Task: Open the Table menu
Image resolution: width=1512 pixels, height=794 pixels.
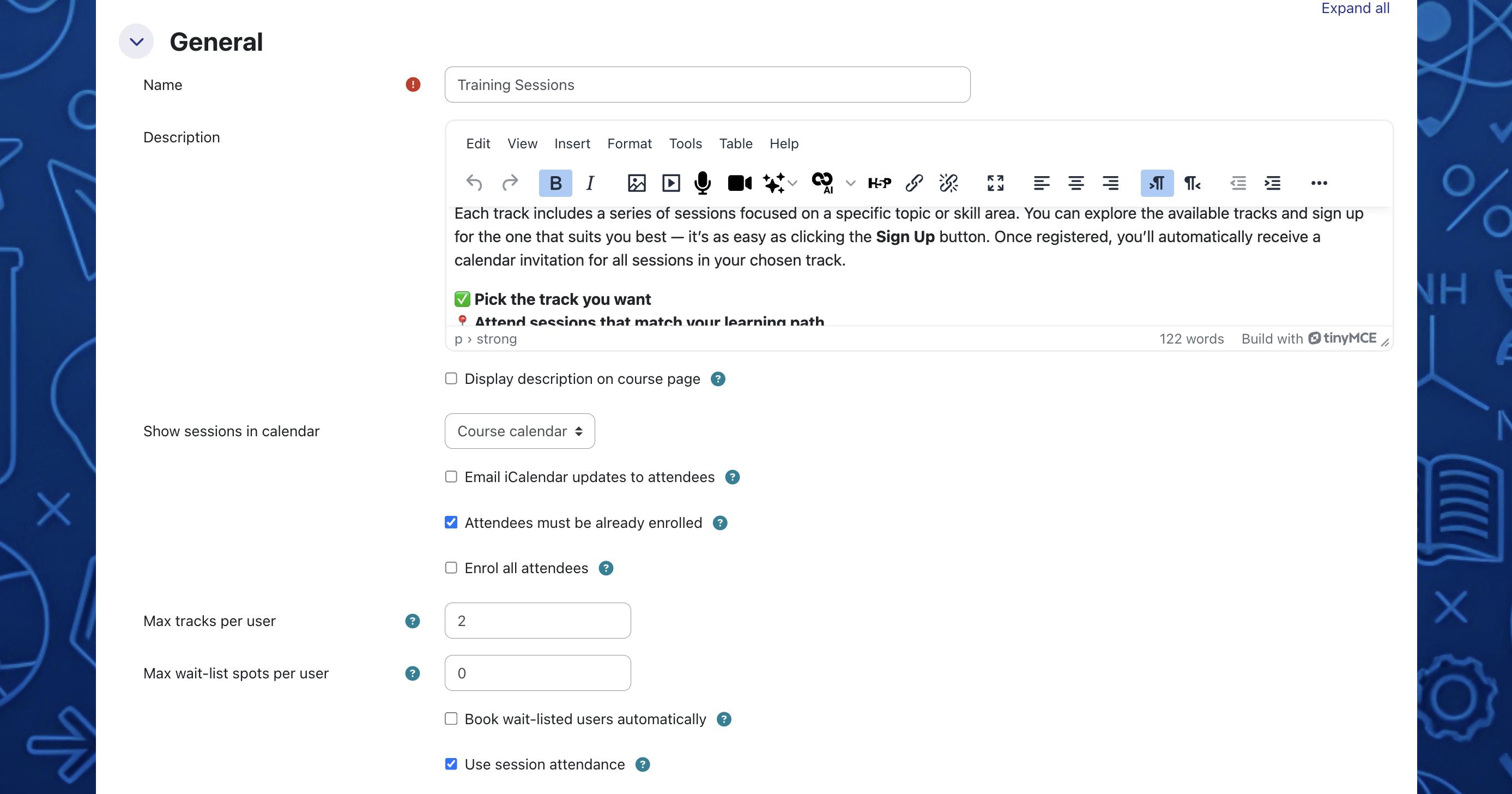Action: click(x=735, y=144)
